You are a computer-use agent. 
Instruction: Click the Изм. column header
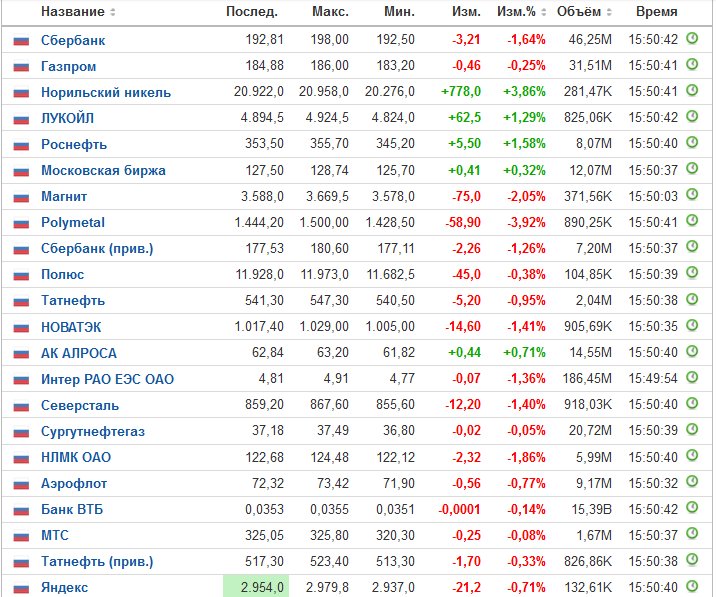pyautogui.click(x=466, y=11)
